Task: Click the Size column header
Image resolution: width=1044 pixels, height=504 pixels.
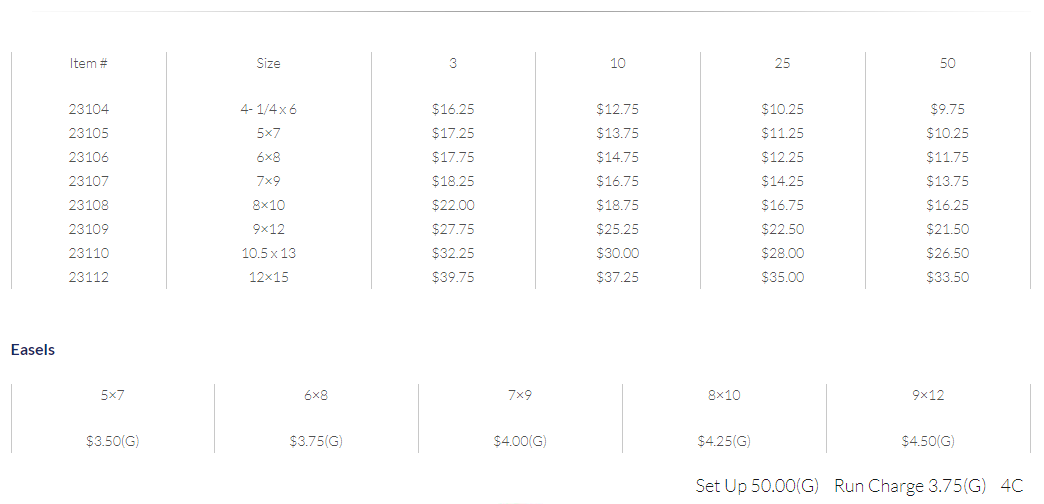Action: coord(268,63)
